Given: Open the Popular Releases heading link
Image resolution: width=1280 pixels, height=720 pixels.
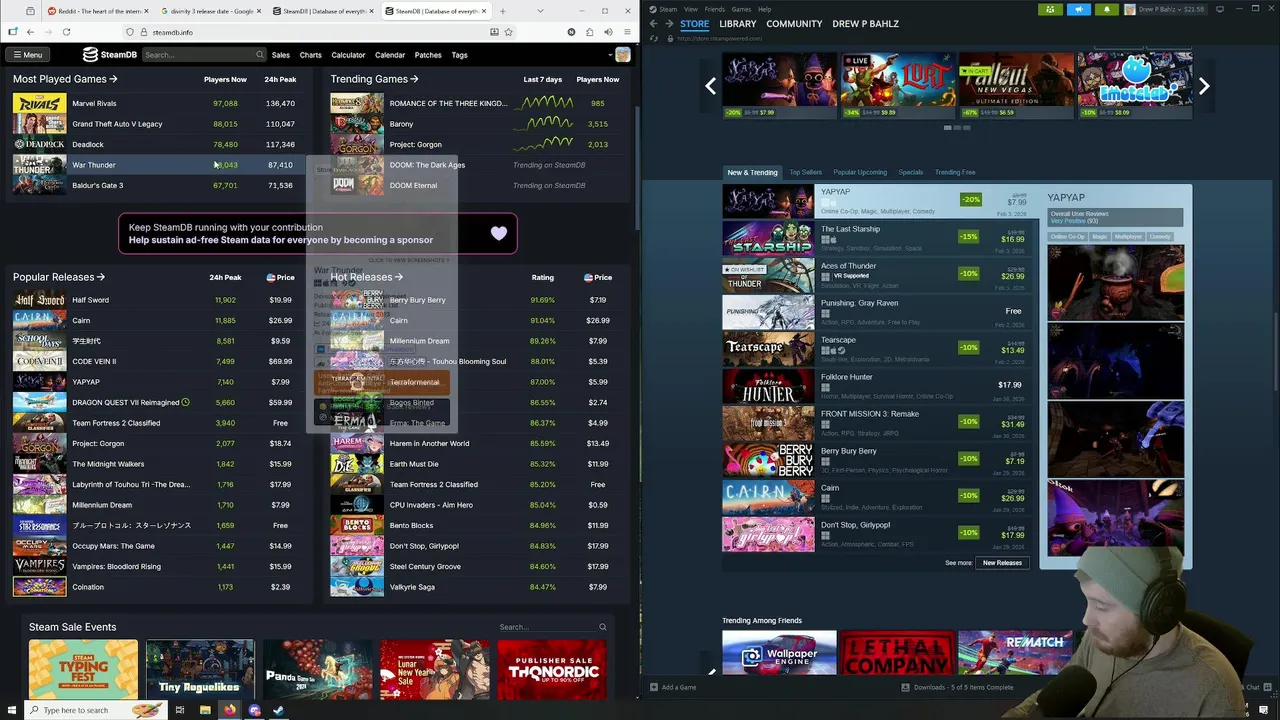Looking at the screenshot, I should 59,277.
